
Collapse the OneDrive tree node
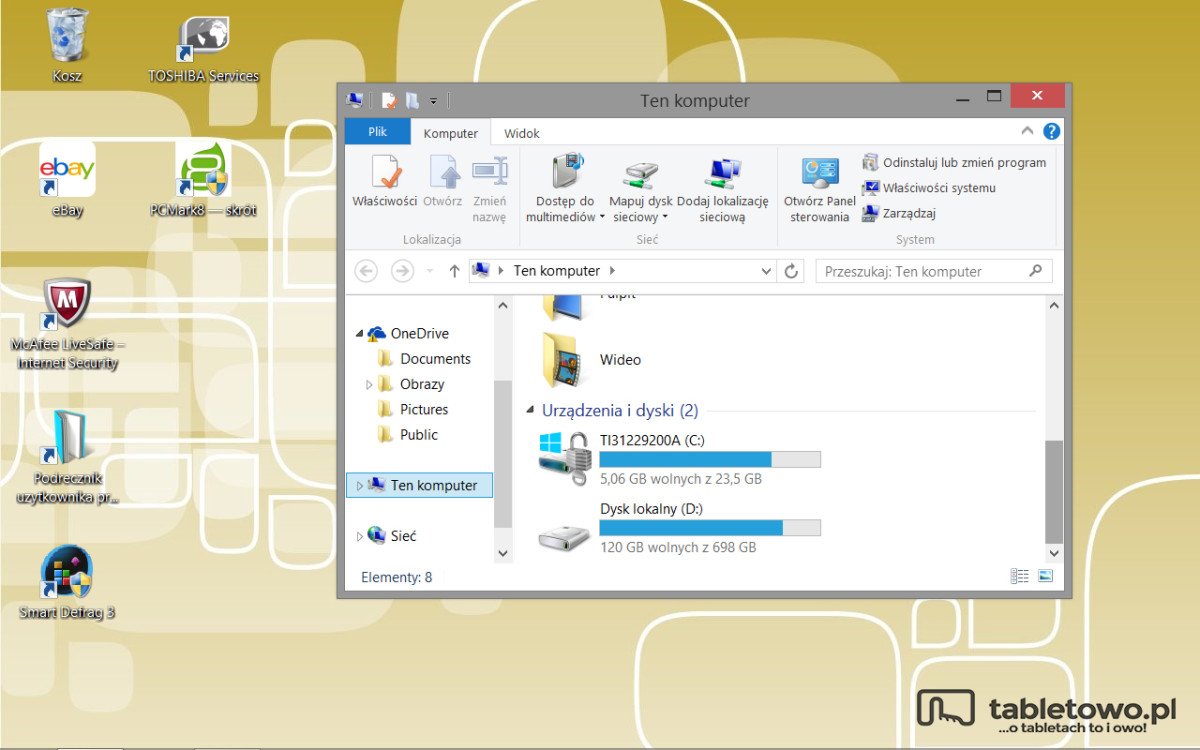(360, 334)
